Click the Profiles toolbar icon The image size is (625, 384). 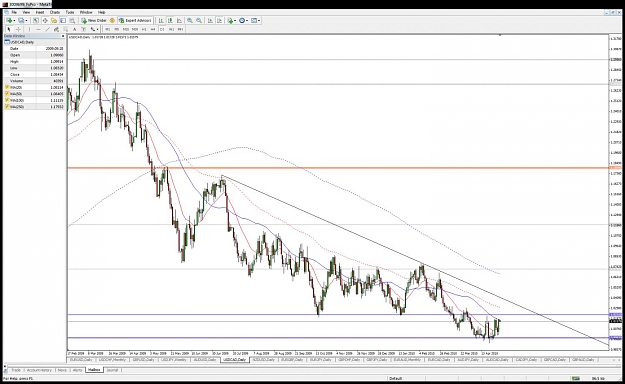tap(21, 20)
